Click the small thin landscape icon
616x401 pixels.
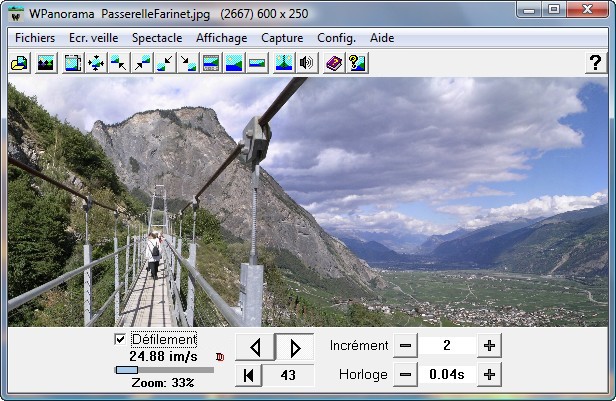coord(257,63)
